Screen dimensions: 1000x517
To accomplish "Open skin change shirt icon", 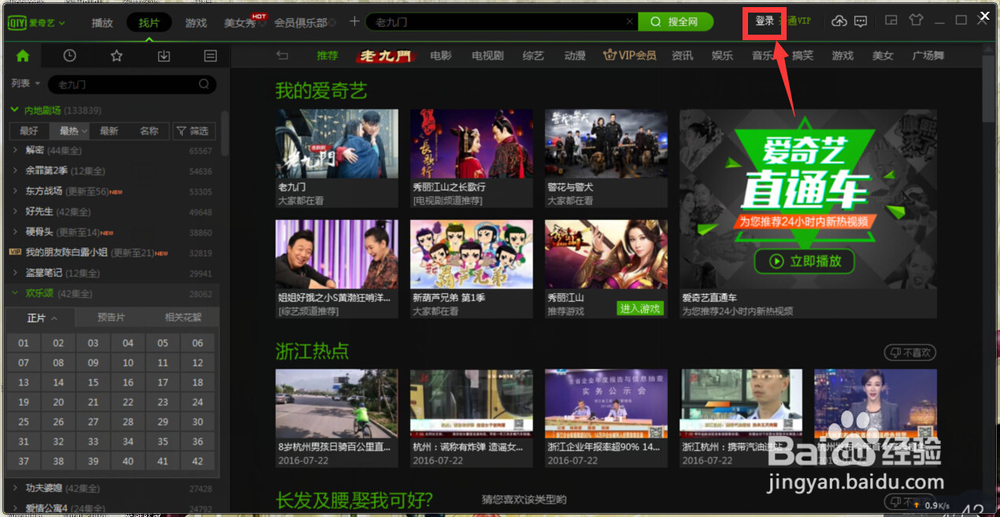I will [x=916, y=20].
